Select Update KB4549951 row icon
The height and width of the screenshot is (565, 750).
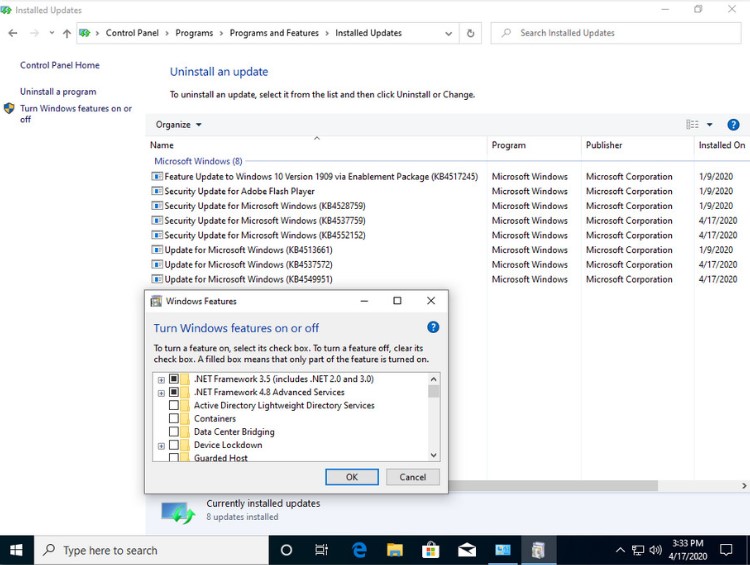156,279
